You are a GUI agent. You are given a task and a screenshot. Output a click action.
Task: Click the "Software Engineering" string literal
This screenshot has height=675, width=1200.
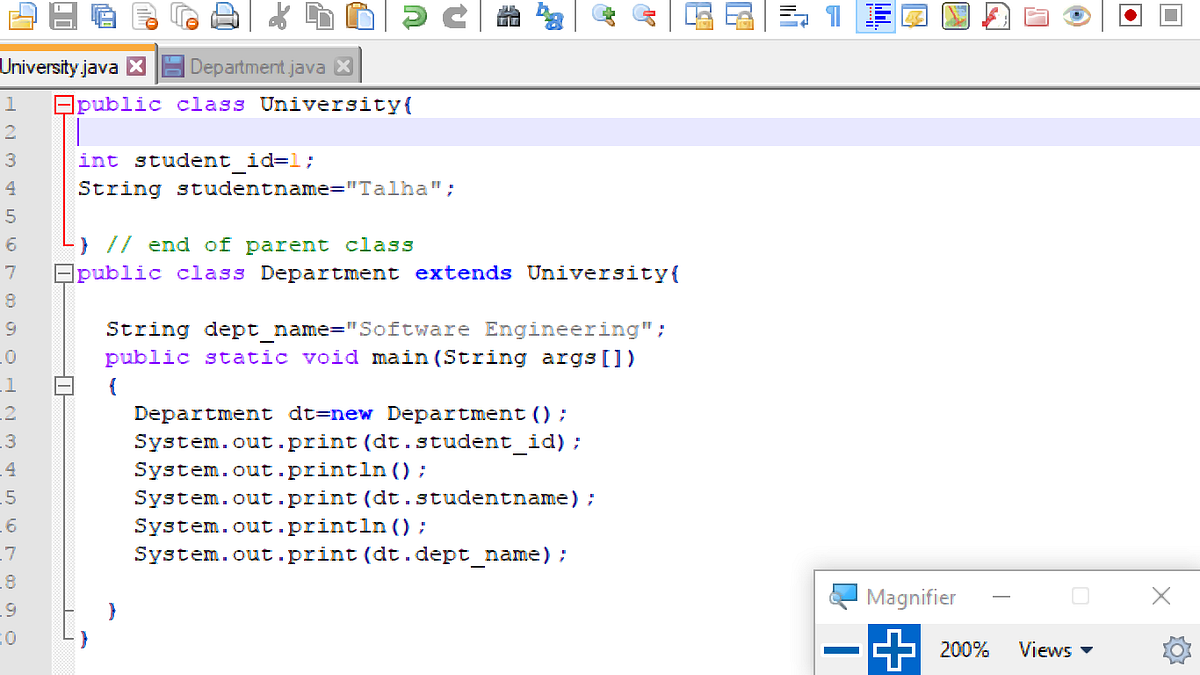click(x=500, y=329)
